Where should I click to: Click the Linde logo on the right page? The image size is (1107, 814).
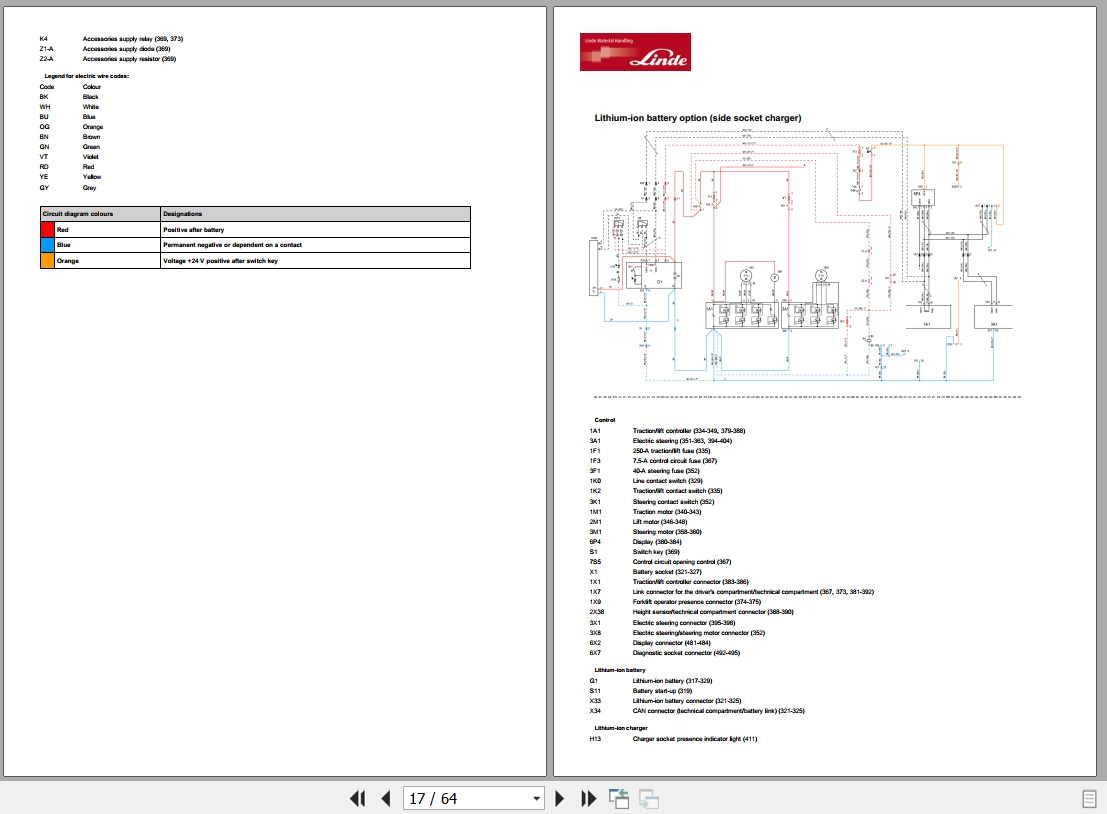635,52
